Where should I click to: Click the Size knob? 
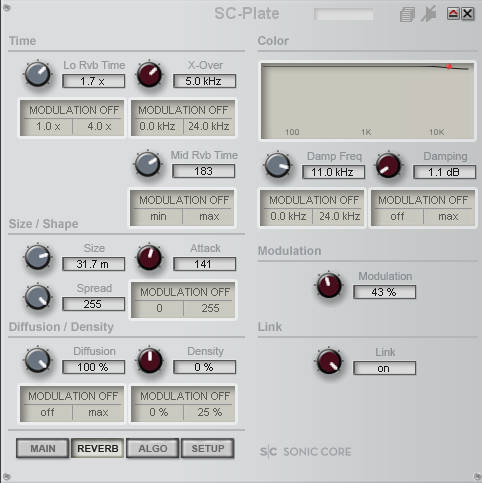(38, 257)
